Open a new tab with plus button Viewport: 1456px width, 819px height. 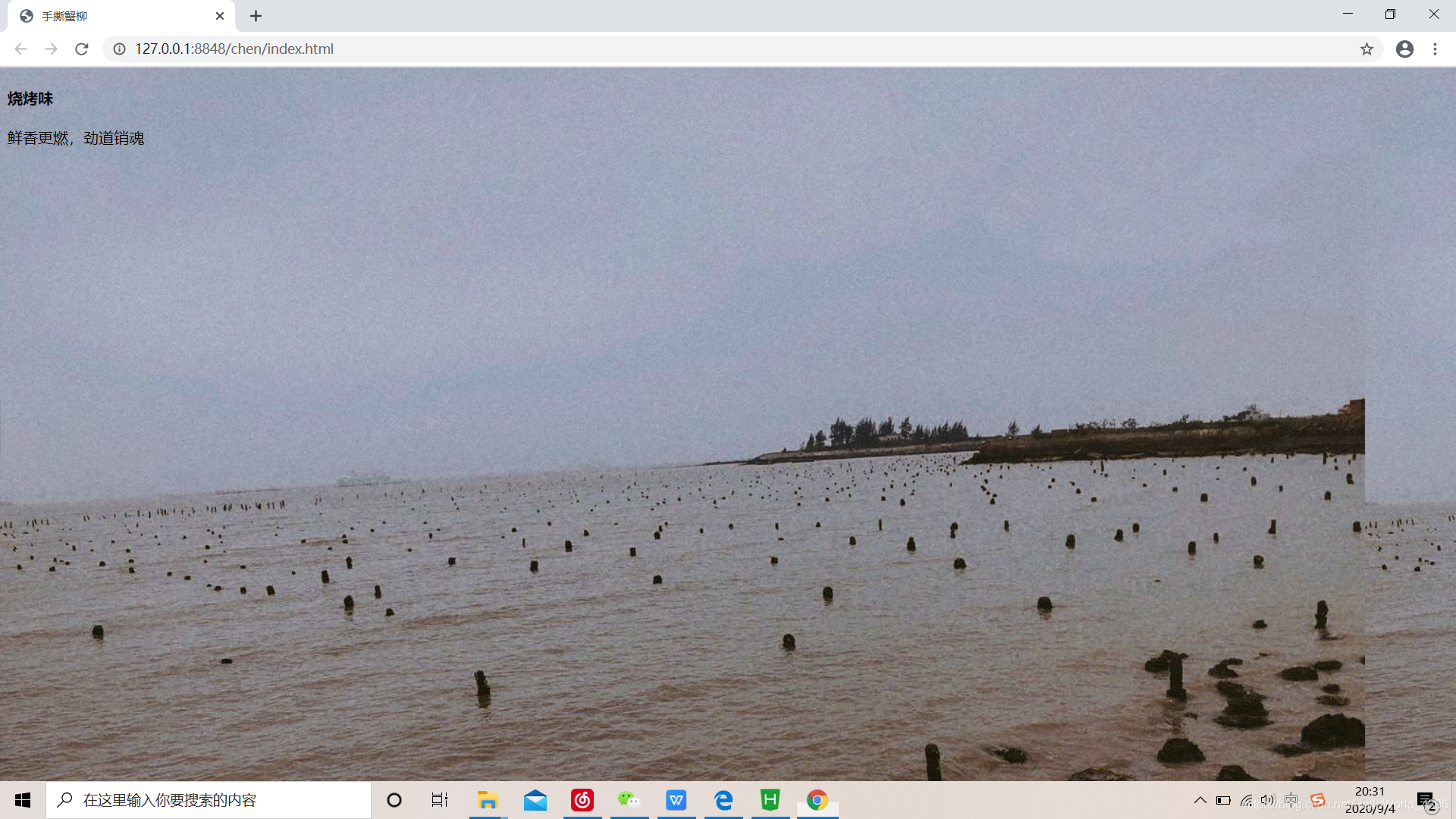click(256, 16)
